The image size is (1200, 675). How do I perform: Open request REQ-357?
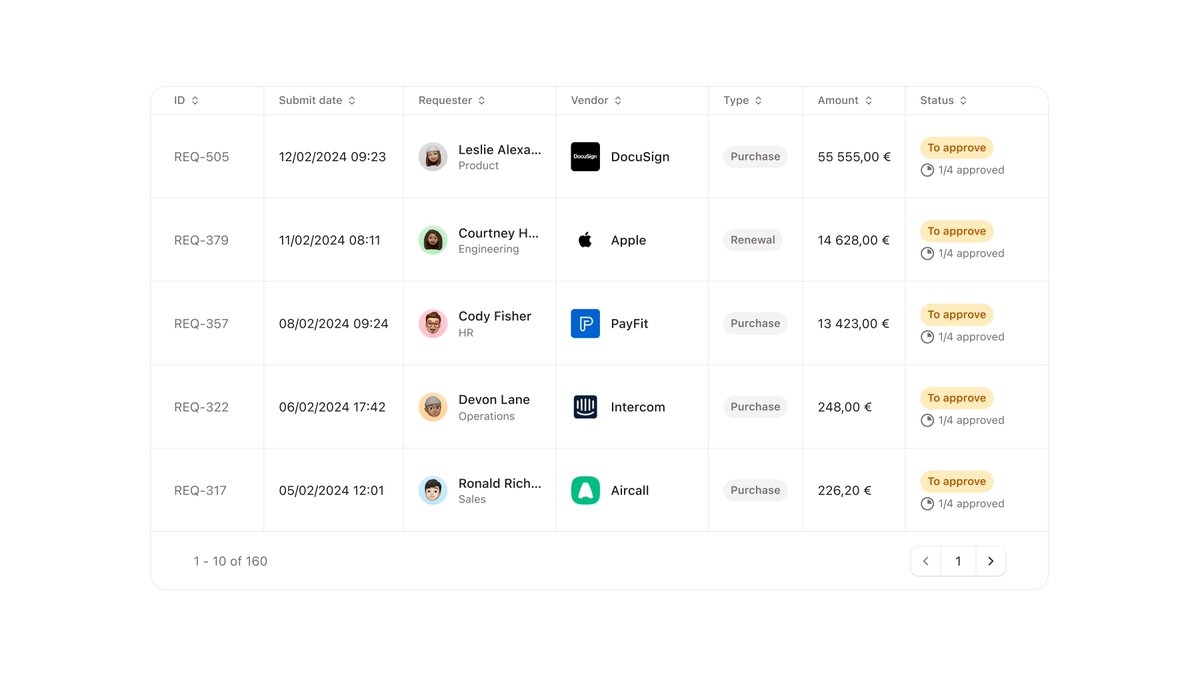point(201,324)
